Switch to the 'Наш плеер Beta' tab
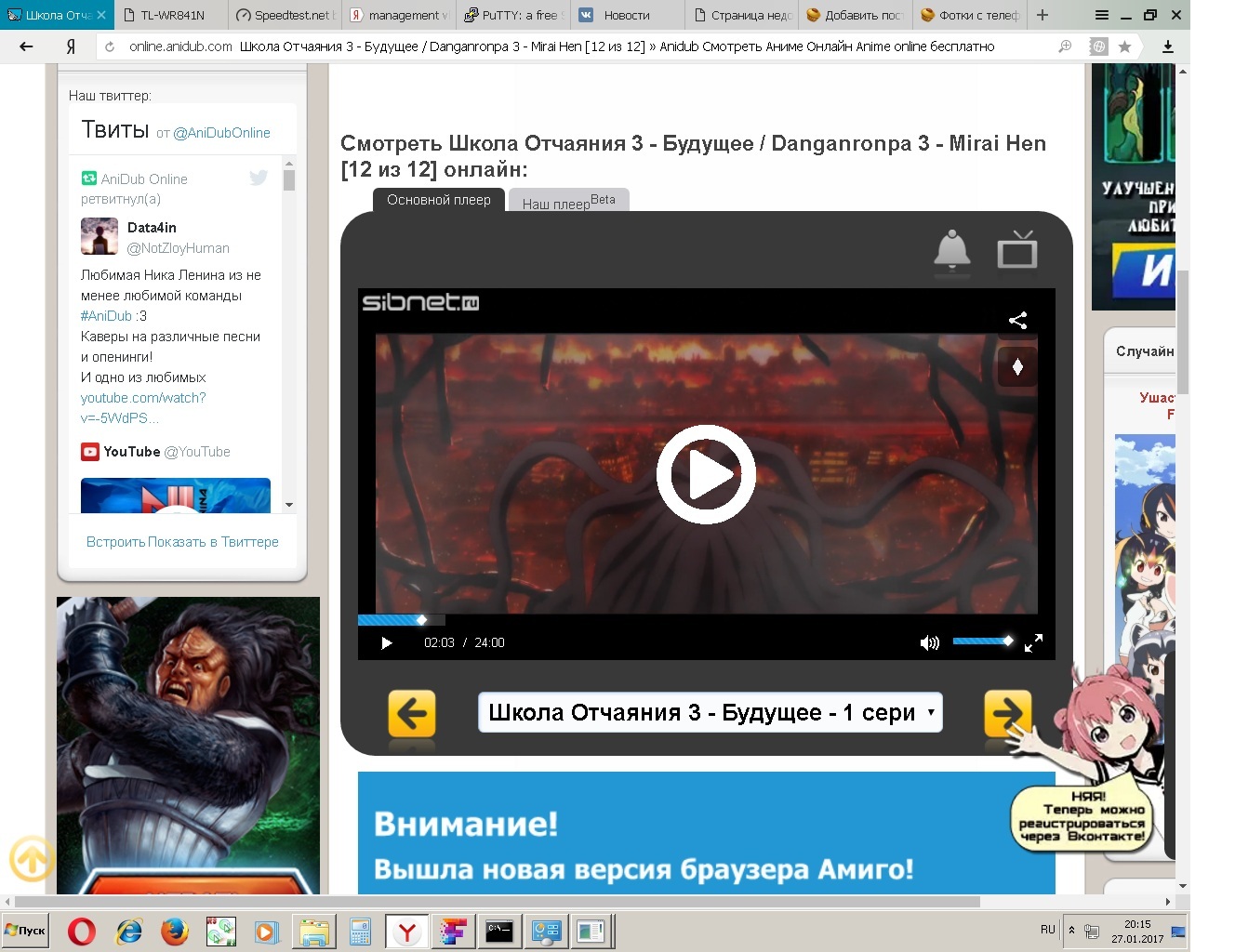 [568, 201]
